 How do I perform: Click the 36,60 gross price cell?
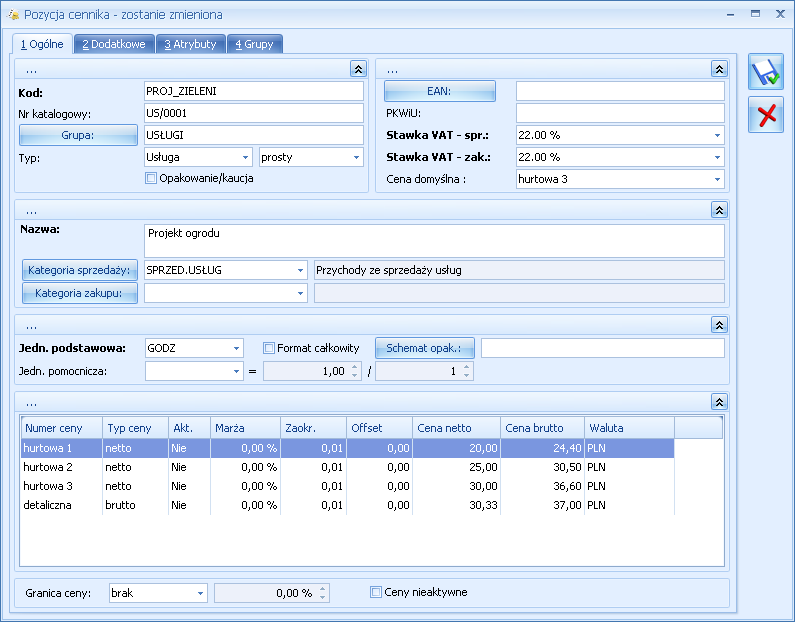click(543, 486)
